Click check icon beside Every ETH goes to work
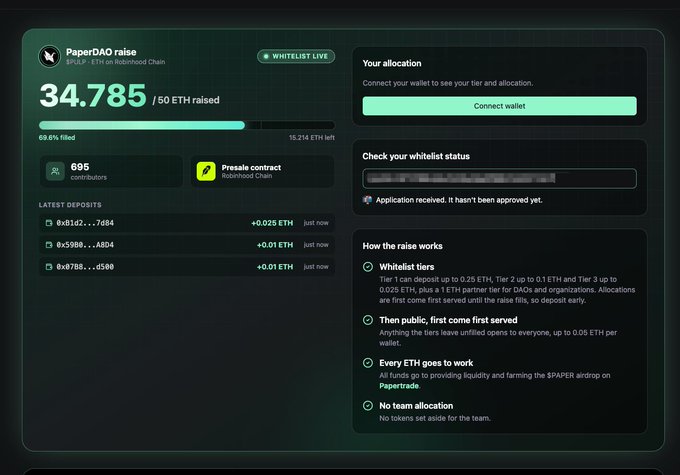 (368, 363)
